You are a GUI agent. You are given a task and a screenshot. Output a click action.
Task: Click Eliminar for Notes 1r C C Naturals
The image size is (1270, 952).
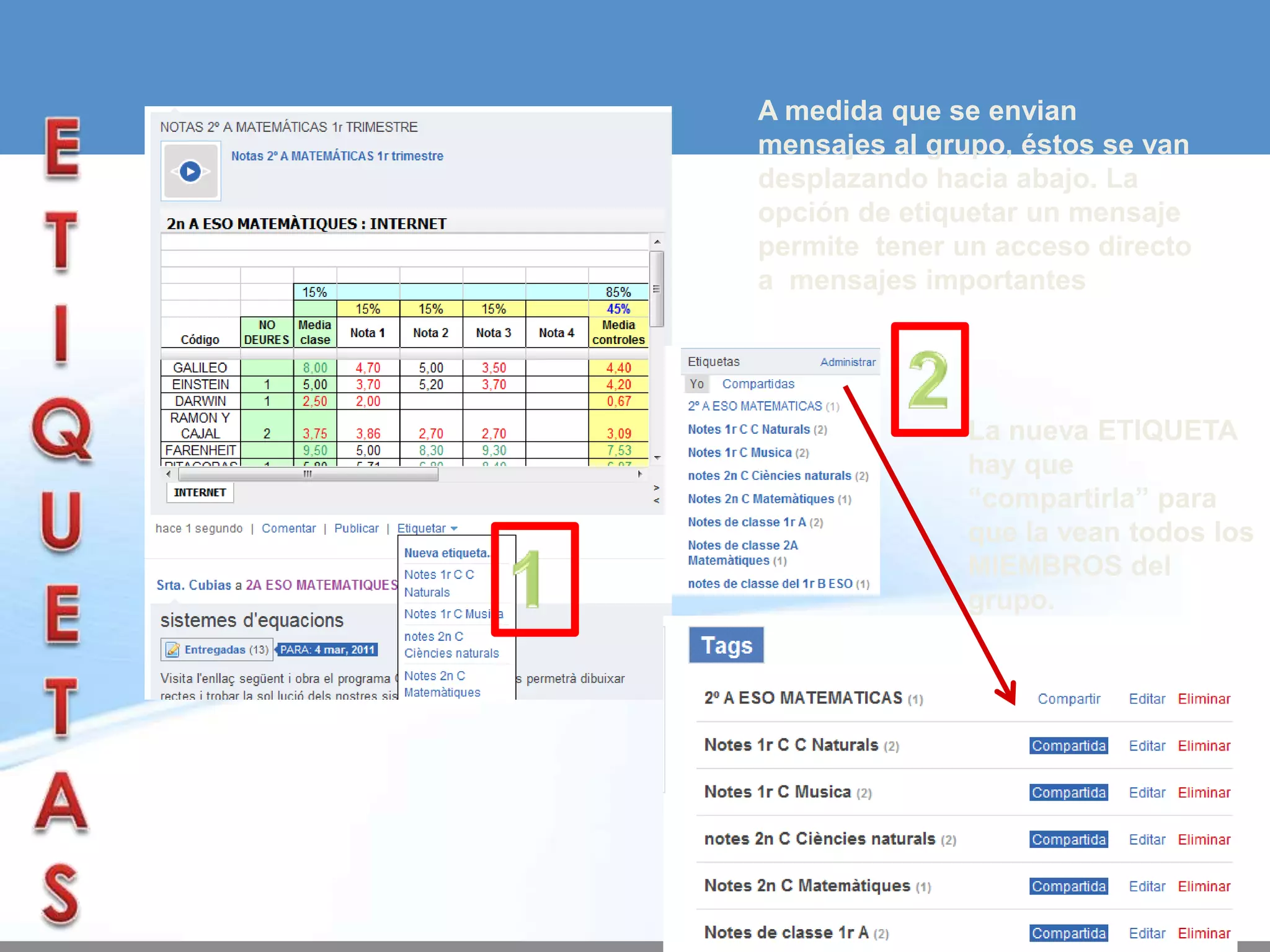pos(1204,746)
